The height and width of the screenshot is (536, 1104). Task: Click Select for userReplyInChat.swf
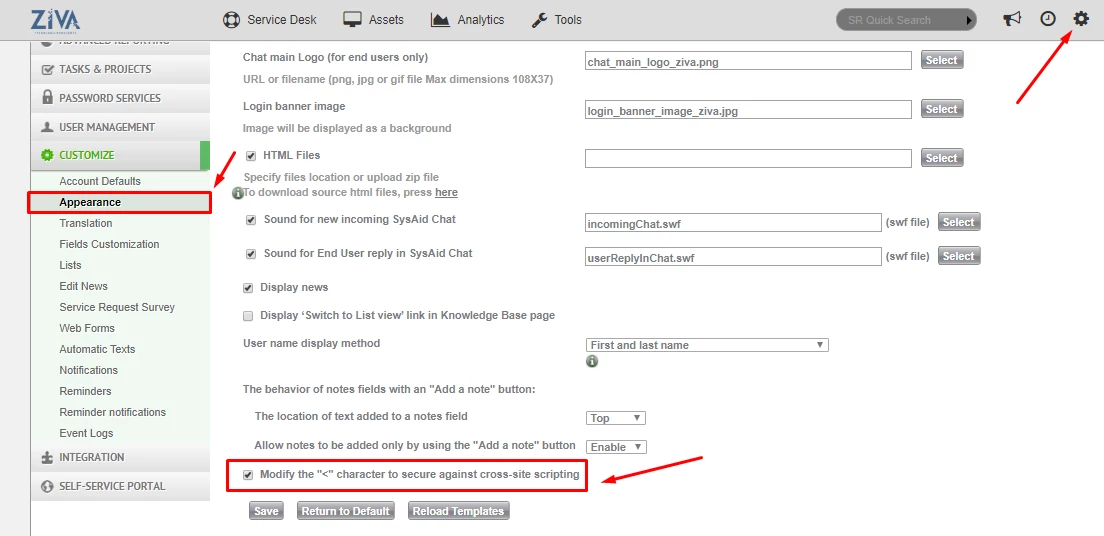(x=959, y=256)
